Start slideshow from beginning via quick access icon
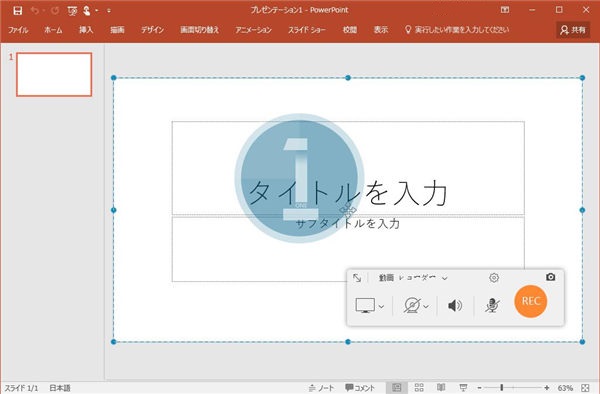 [72, 11]
